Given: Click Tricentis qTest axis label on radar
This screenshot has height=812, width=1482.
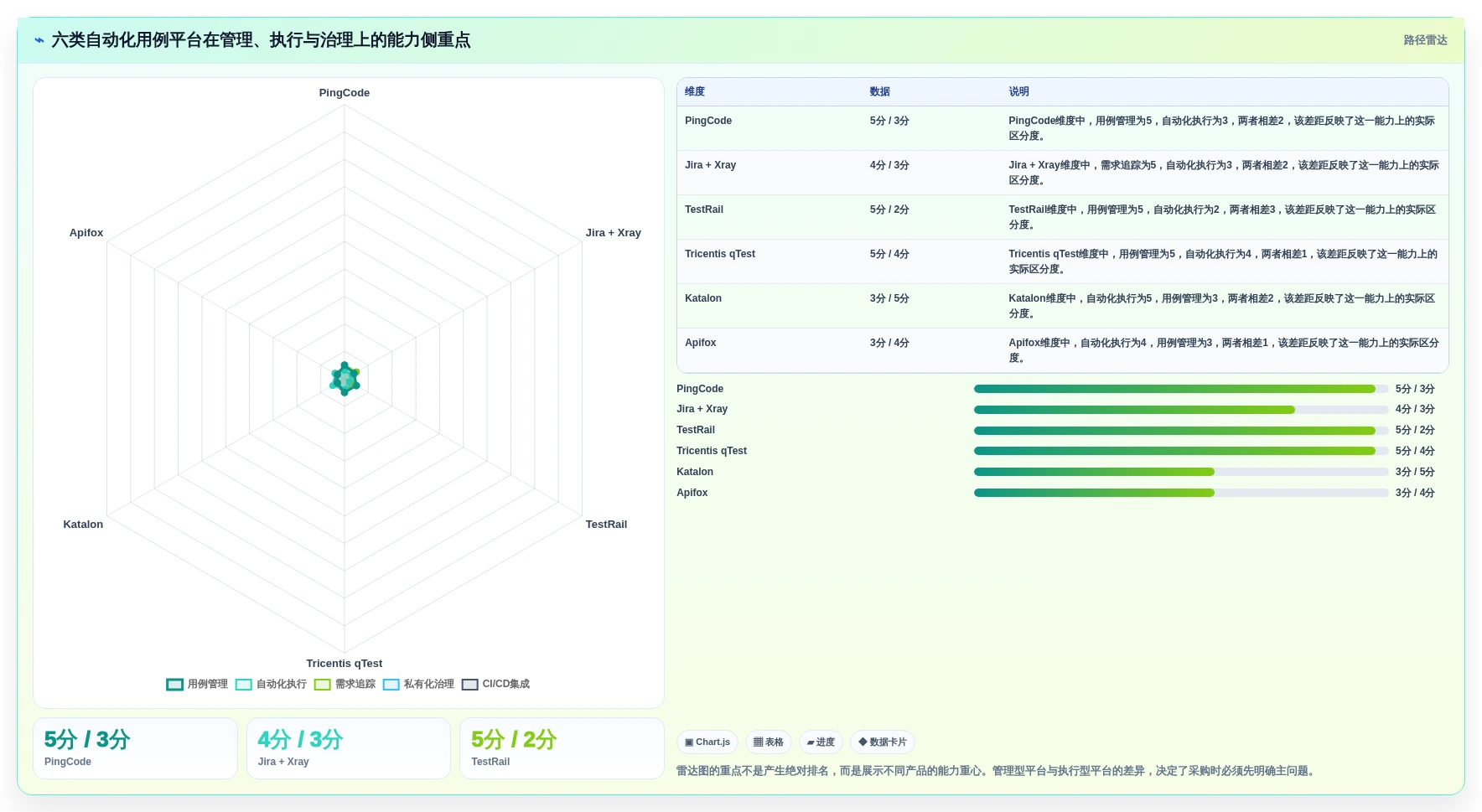Looking at the screenshot, I should [345, 664].
